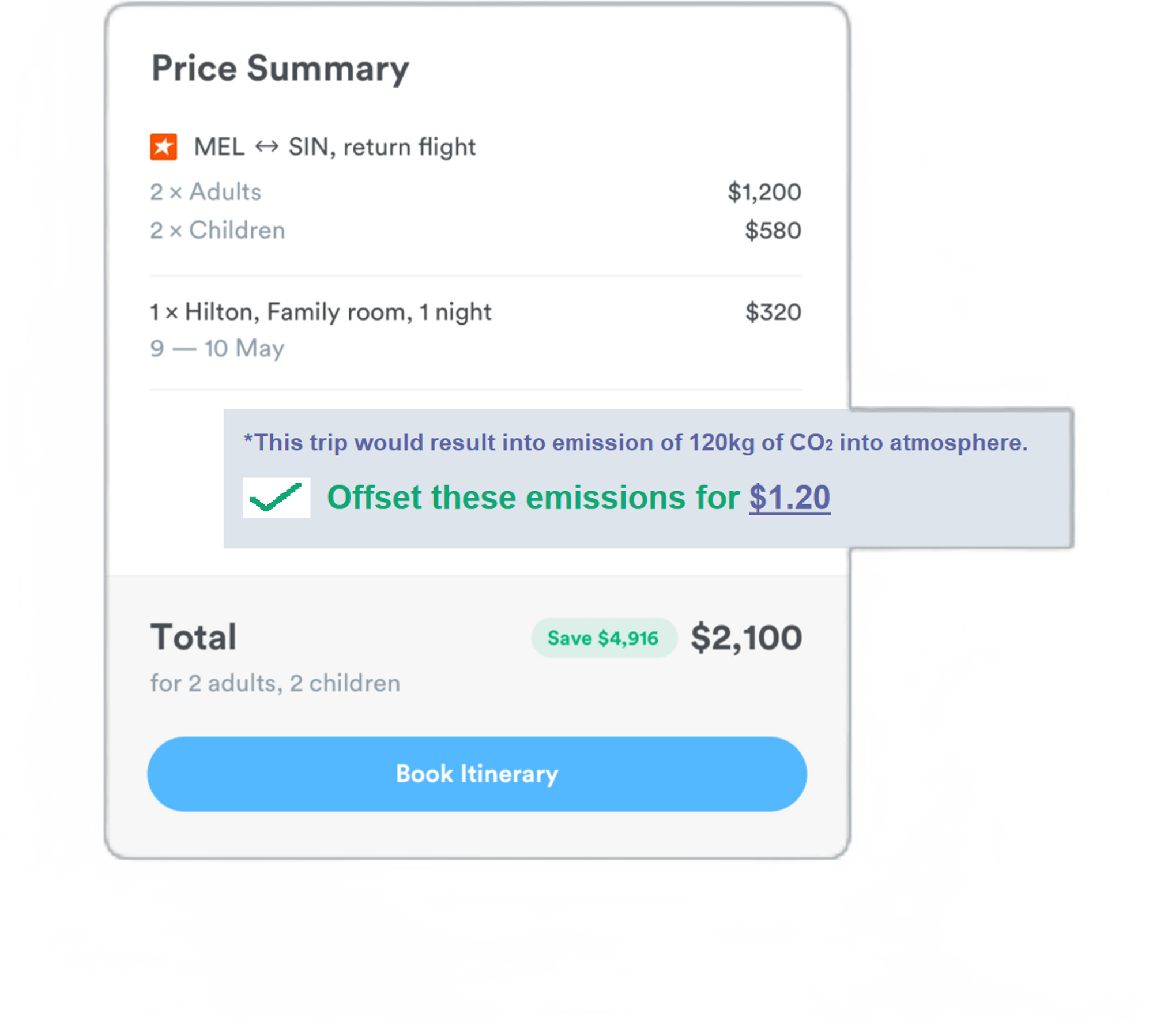Click the round-trip arrow between MEL and SIN
The height and width of the screenshot is (1036, 1153).
(x=266, y=146)
